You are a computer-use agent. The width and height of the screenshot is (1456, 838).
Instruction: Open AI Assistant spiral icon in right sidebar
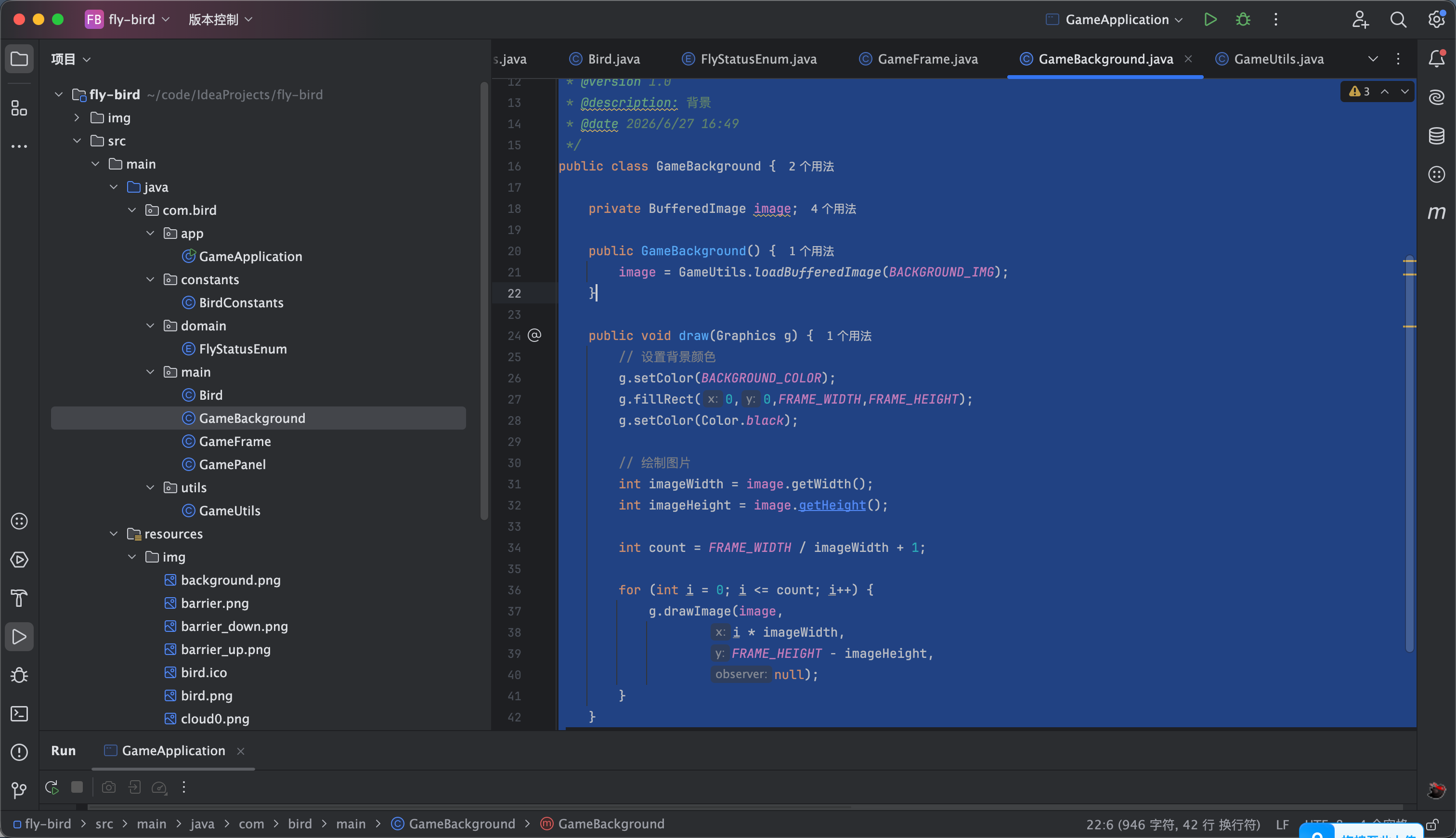(x=1436, y=97)
